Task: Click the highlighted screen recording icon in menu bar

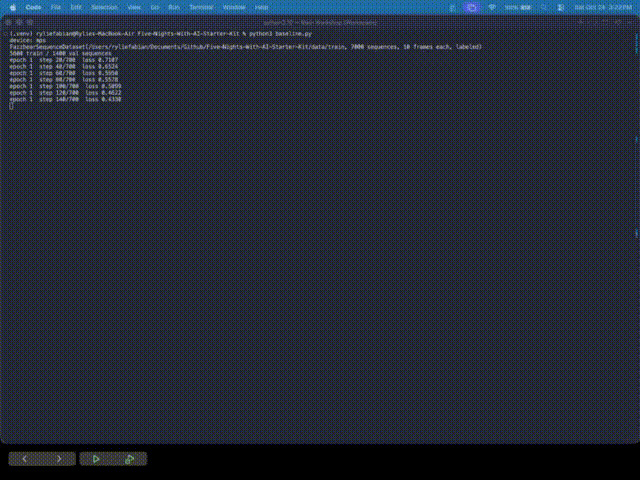Action: click(x=471, y=7)
